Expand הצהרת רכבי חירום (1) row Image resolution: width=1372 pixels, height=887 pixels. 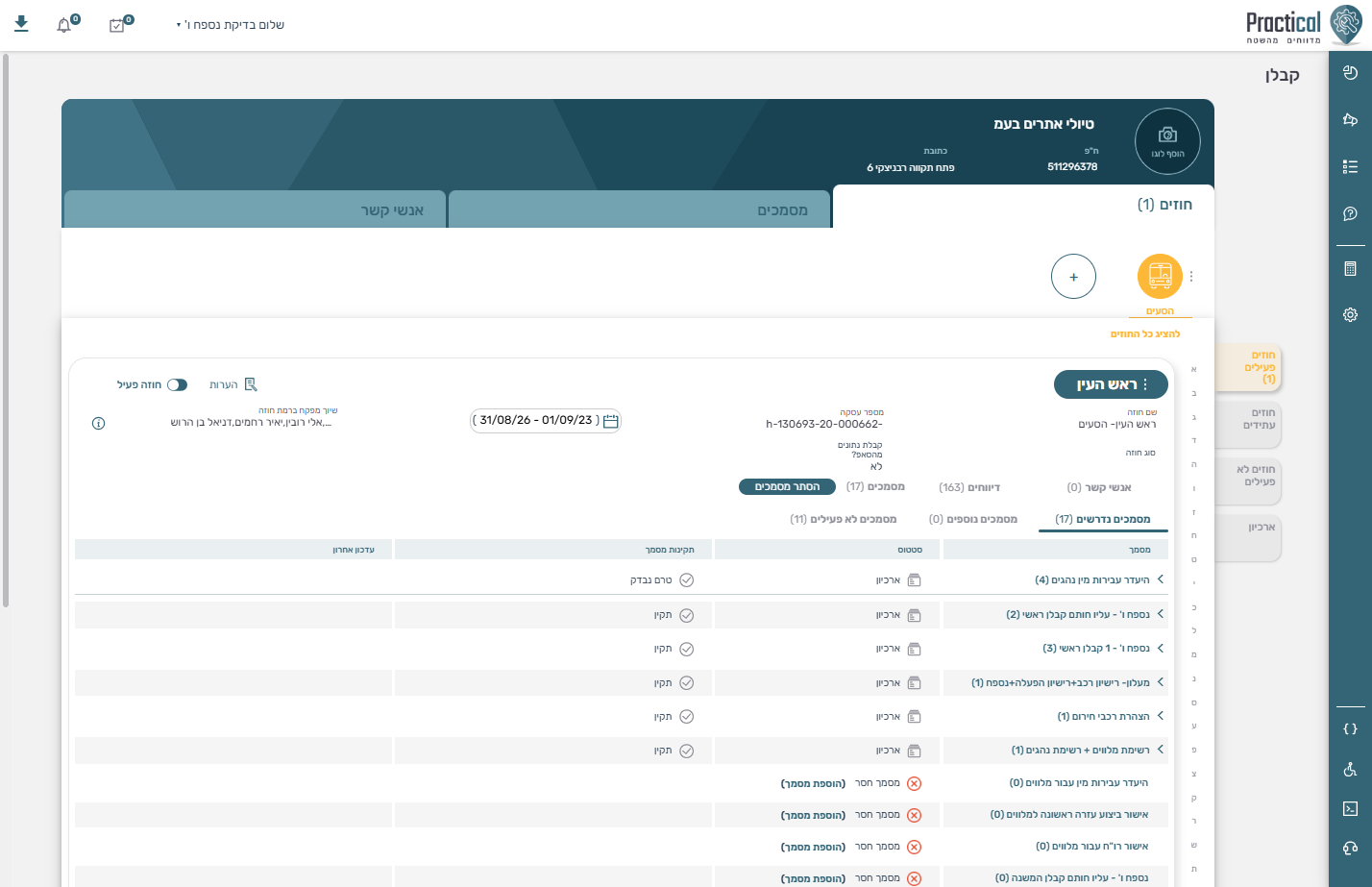tap(1161, 716)
